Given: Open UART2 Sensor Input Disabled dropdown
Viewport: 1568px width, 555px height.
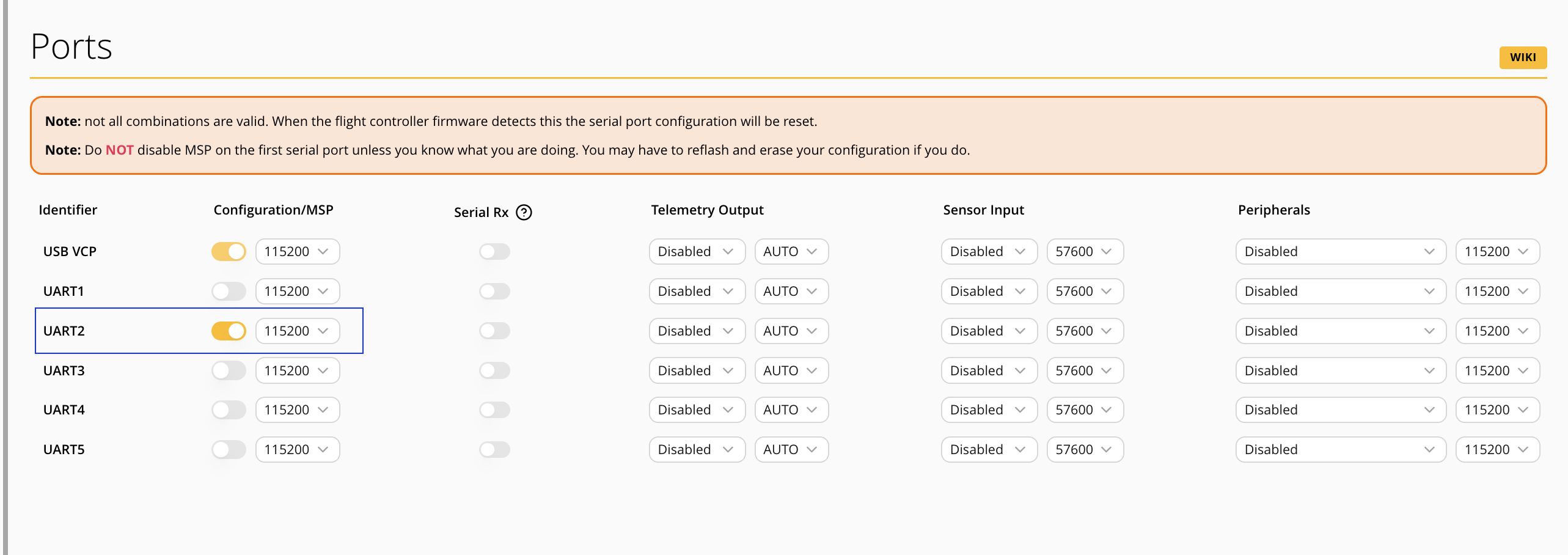Looking at the screenshot, I should pos(989,331).
